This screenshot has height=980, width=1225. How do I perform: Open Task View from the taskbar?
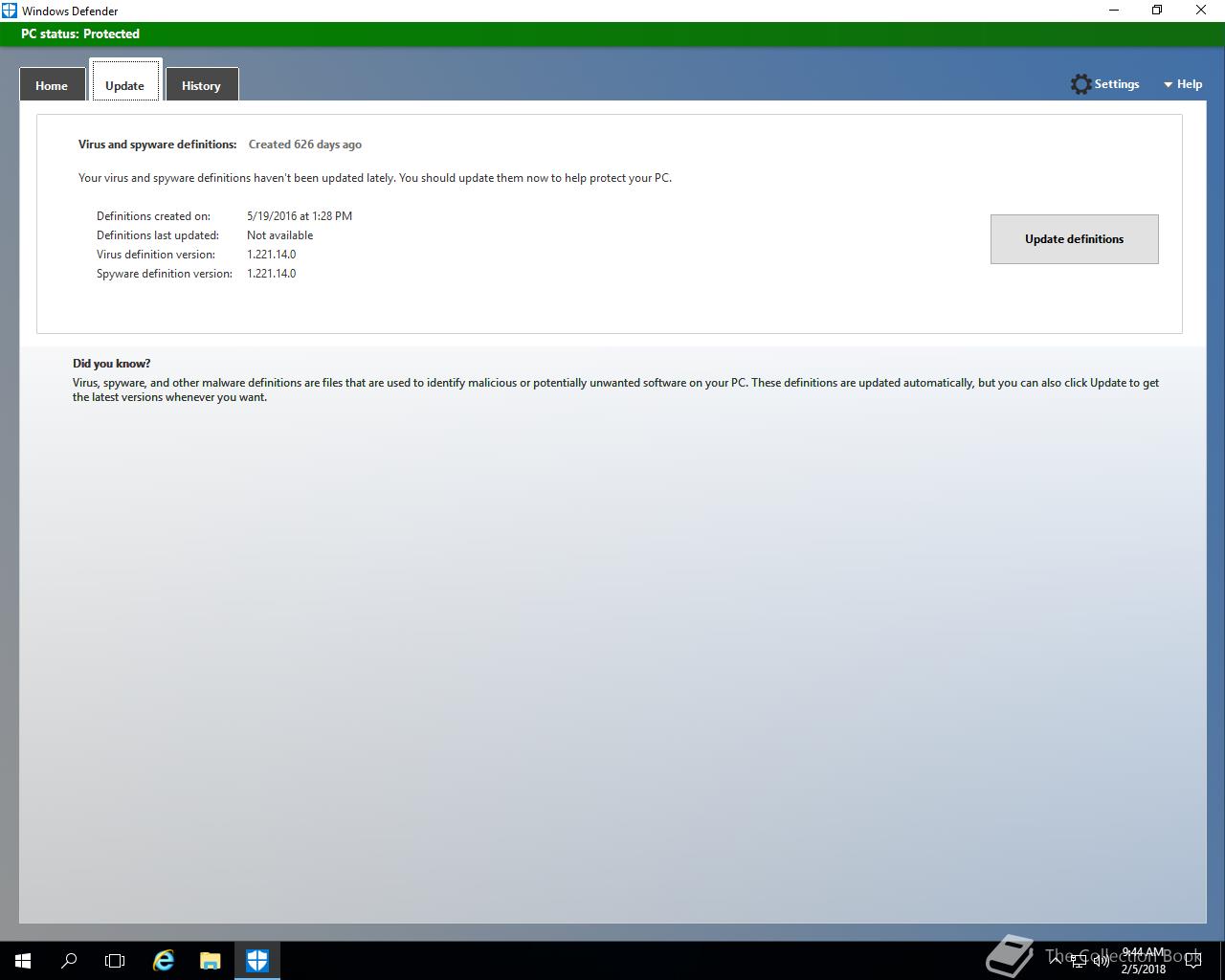115,961
